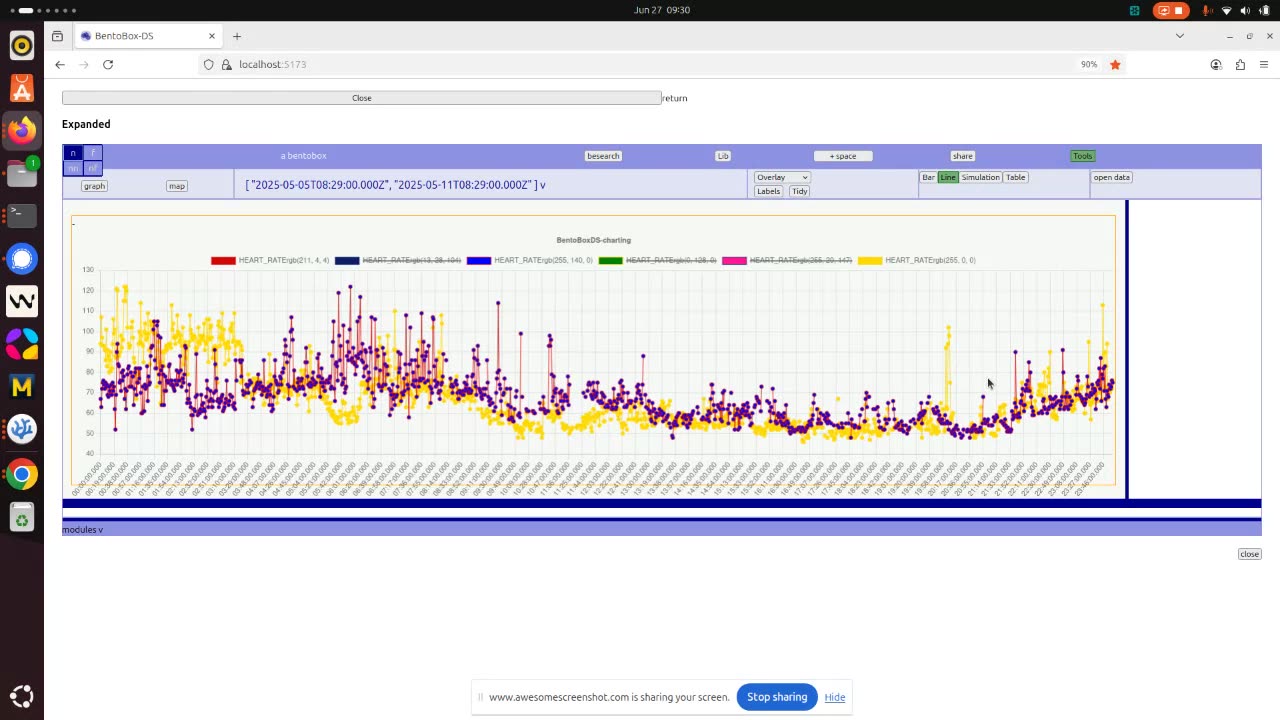Click the Tidy button
This screenshot has height=720, width=1280.
pyautogui.click(x=799, y=191)
